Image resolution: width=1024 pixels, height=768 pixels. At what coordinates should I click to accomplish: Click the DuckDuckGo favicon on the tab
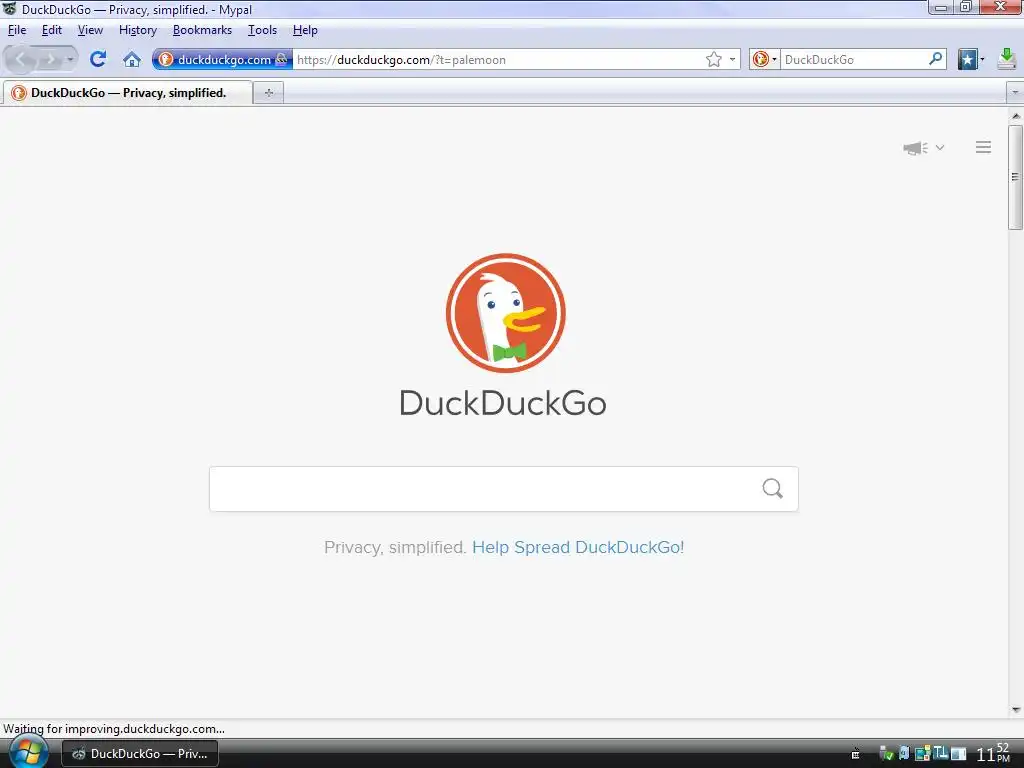pyautogui.click(x=19, y=93)
